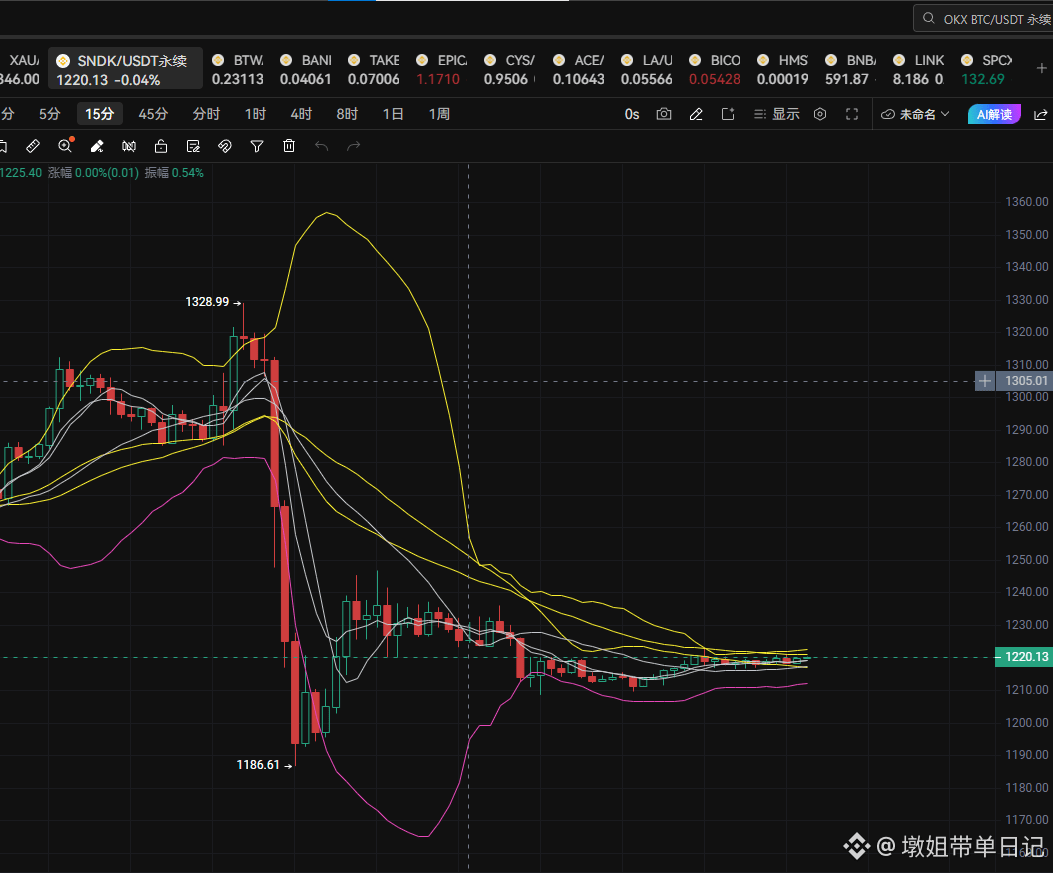Toggle the magnet snap tool
The width and height of the screenshot is (1053, 873).
(225, 146)
